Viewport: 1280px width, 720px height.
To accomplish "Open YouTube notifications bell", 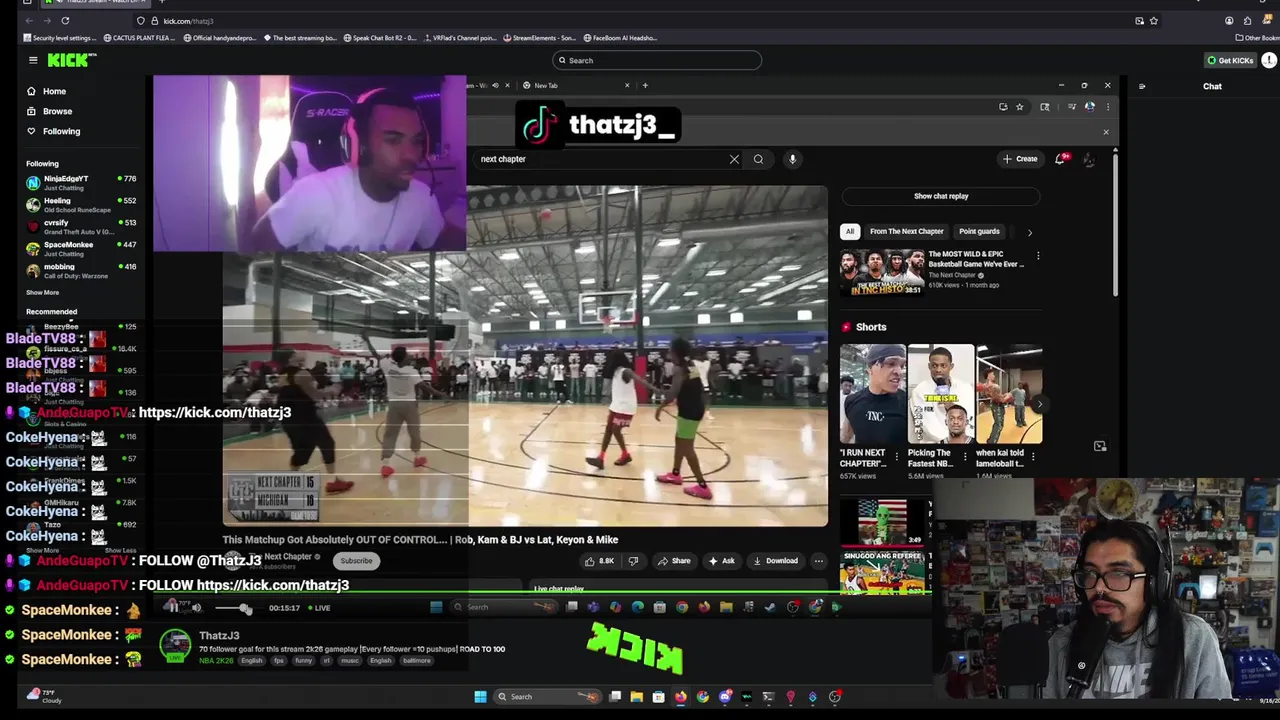I will (x=1061, y=159).
